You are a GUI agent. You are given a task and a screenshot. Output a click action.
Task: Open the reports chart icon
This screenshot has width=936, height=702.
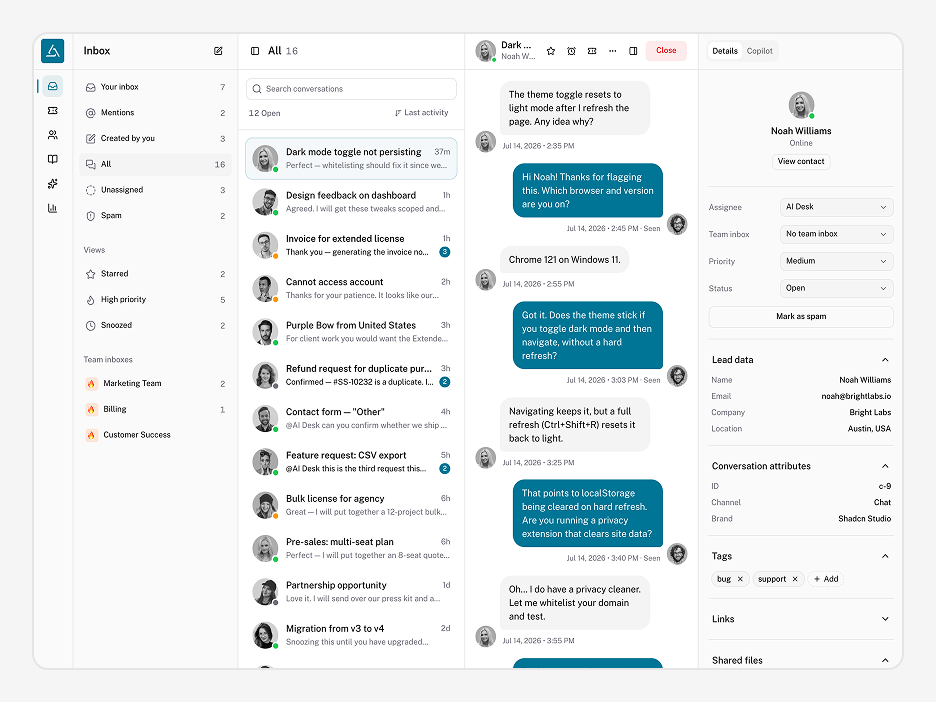(53, 208)
